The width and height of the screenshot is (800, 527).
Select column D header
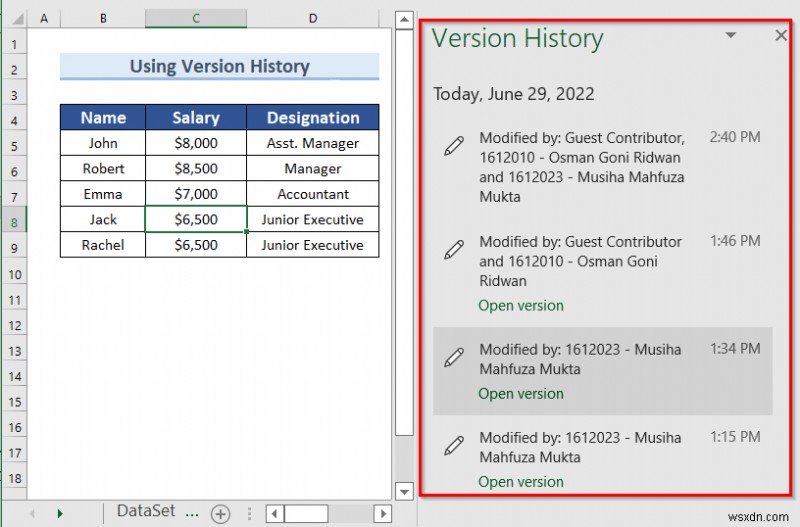(x=313, y=18)
